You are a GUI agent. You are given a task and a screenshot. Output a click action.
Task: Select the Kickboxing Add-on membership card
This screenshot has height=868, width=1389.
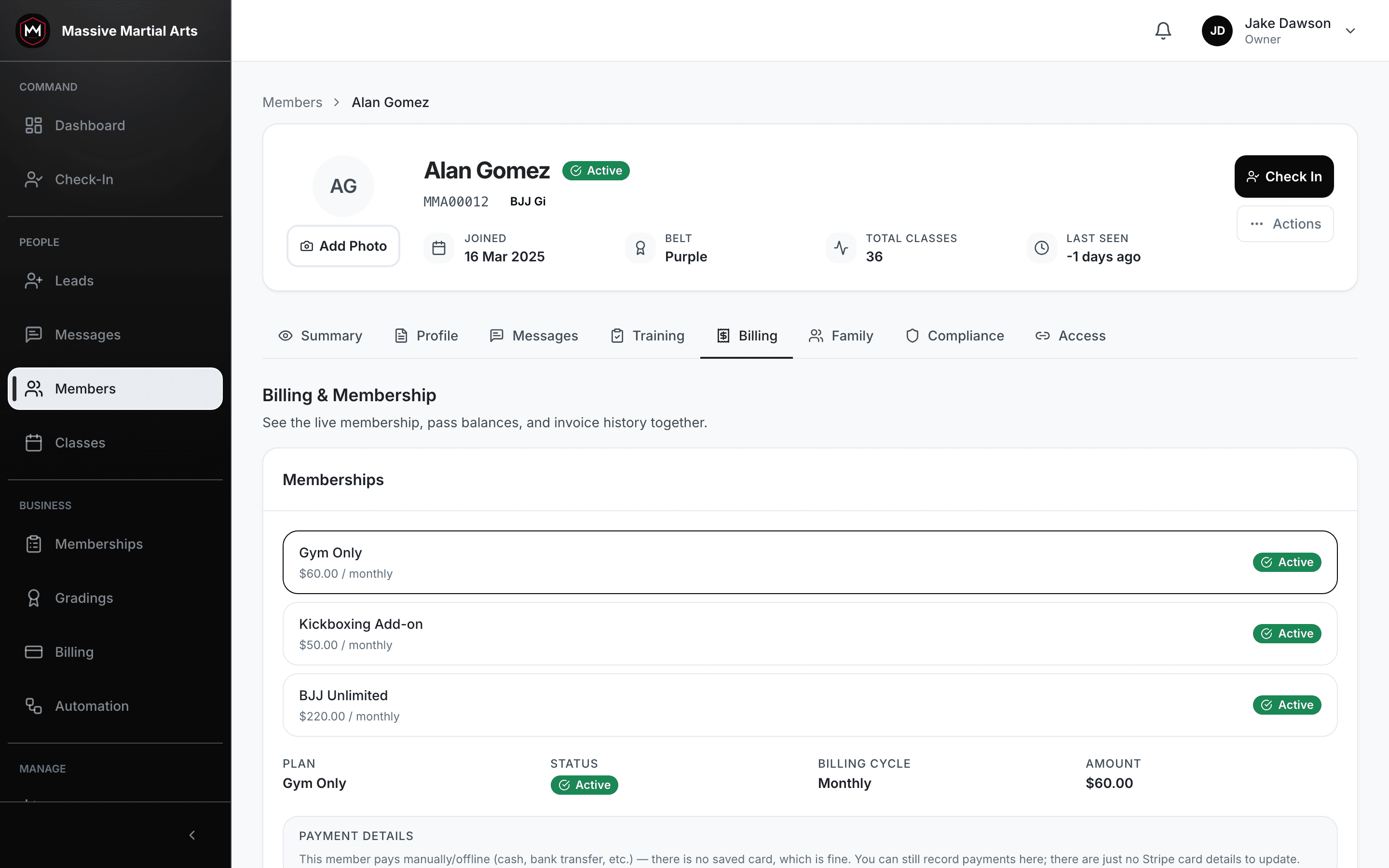pyautogui.click(x=809, y=633)
